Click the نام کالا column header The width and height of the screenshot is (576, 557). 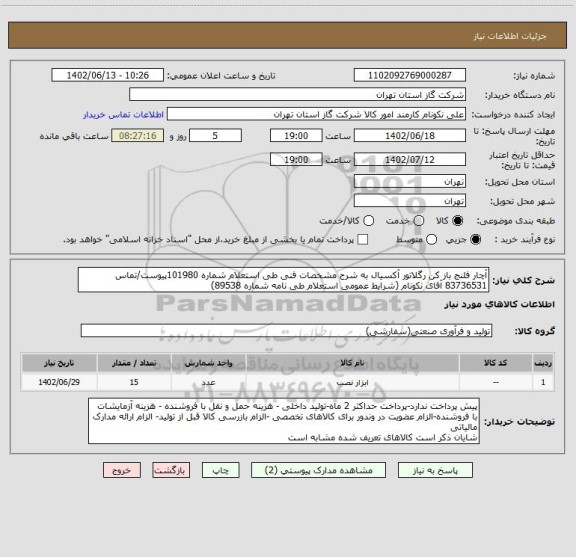coord(352,363)
